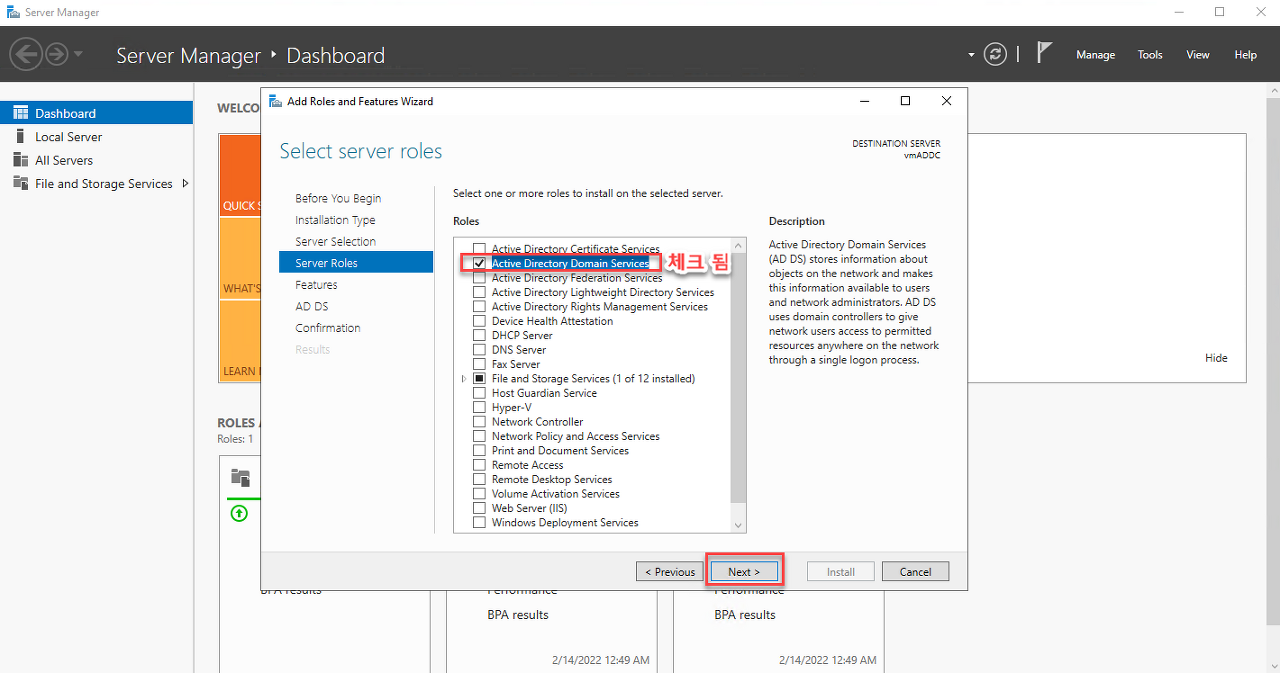1280x673 pixels.
Task: Check Windows Deployment Services role
Action: [x=479, y=523]
